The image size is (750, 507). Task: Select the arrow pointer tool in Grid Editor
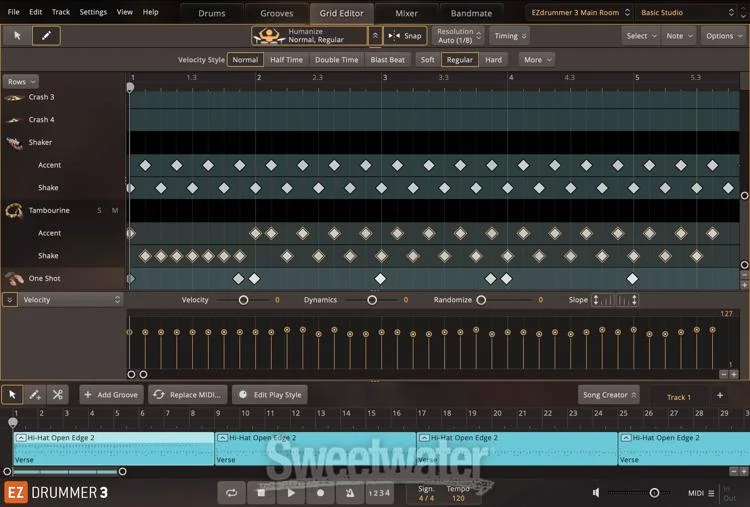[18, 35]
